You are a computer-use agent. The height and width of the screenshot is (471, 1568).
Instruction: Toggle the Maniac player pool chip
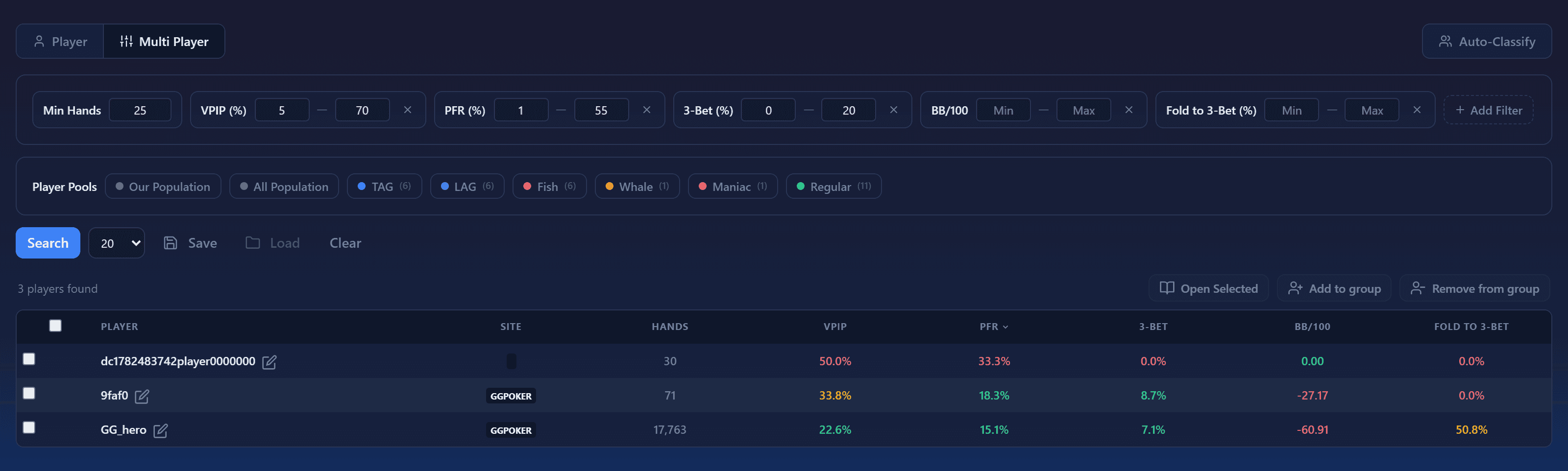click(x=733, y=186)
